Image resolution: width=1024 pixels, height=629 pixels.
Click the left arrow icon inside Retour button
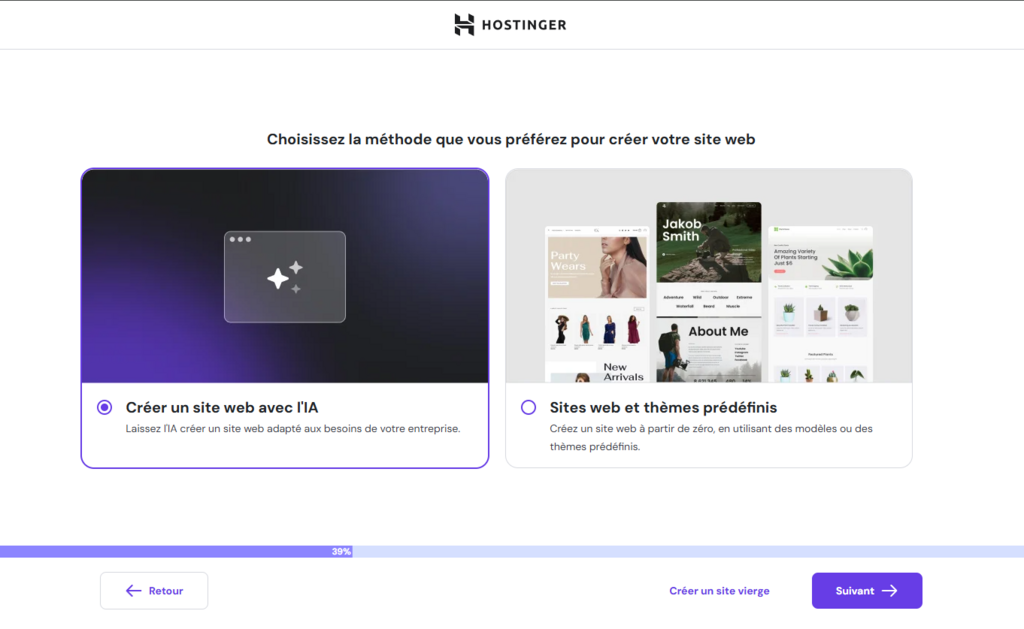131,590
